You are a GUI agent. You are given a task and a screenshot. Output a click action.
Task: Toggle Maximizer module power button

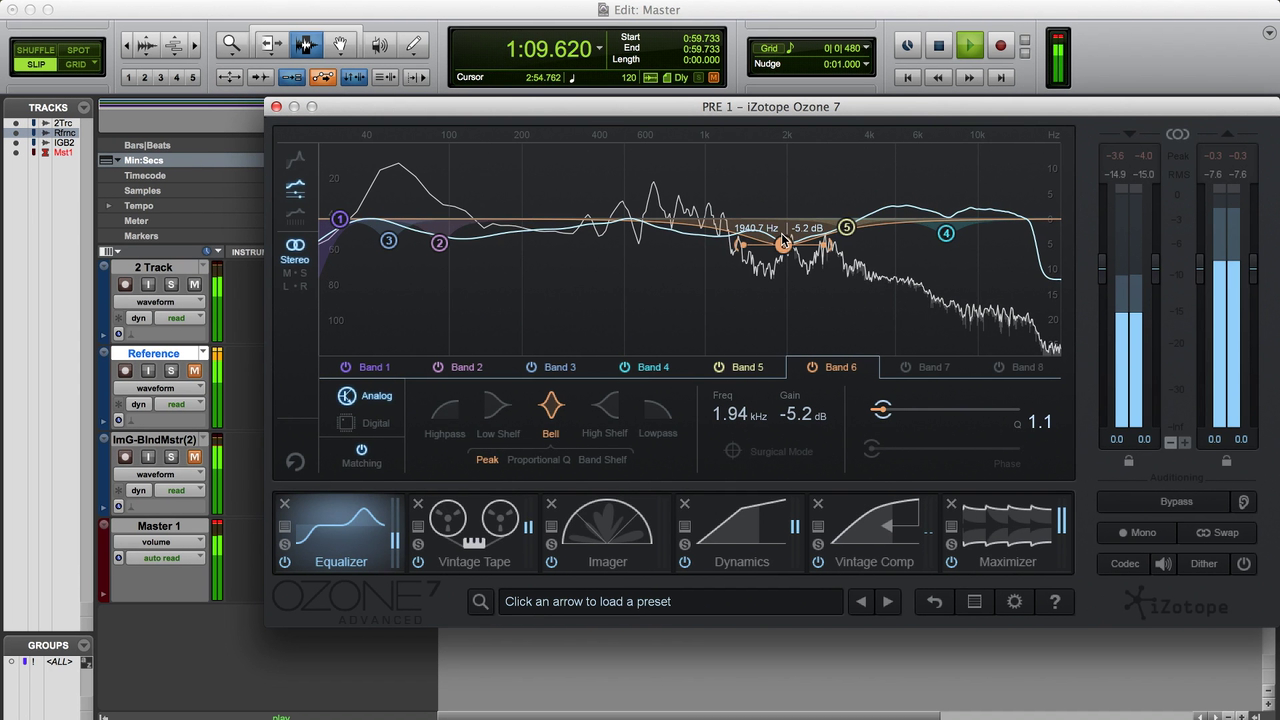coord(951,562)
